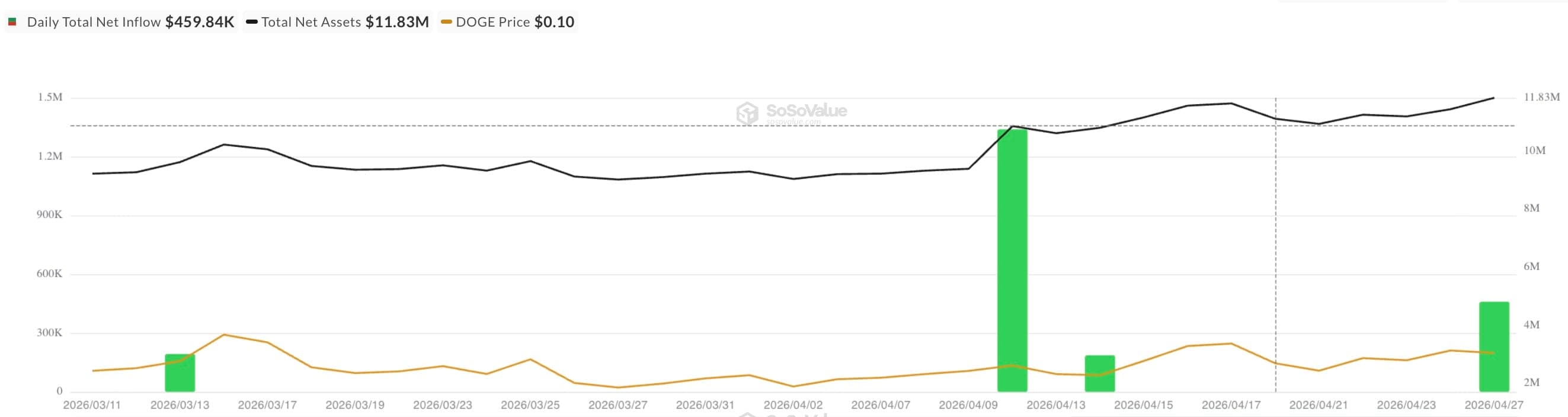Click the SoSoValue cube logo watermark
Viewport: 1568px width, 417px height.
click(747, 113)
